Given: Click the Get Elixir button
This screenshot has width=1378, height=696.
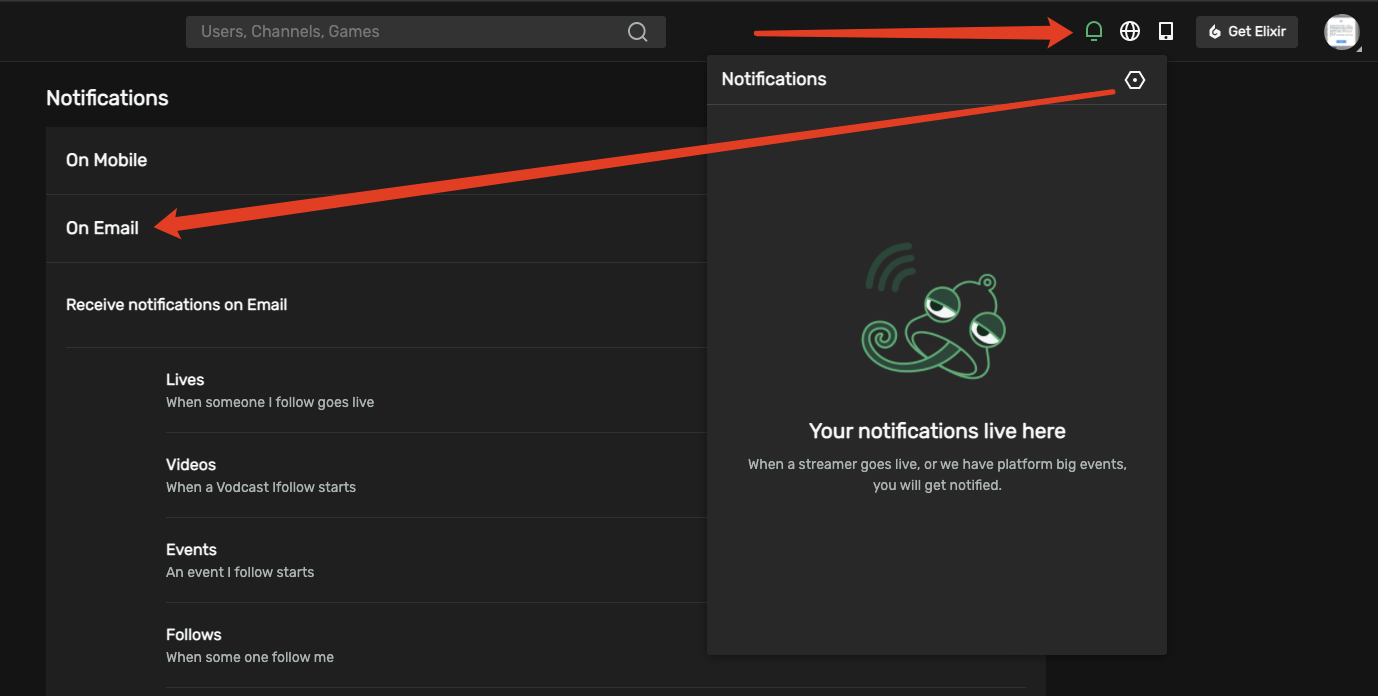Looking at the screenshot, I should (x=1246, y=31).
